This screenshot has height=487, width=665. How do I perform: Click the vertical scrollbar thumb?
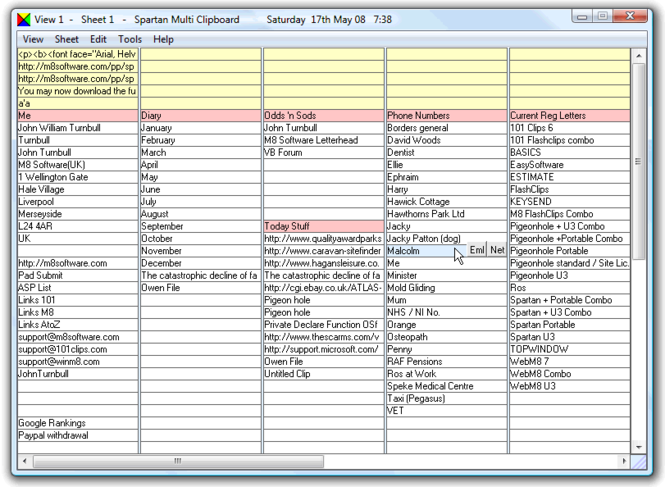[638, 161]
